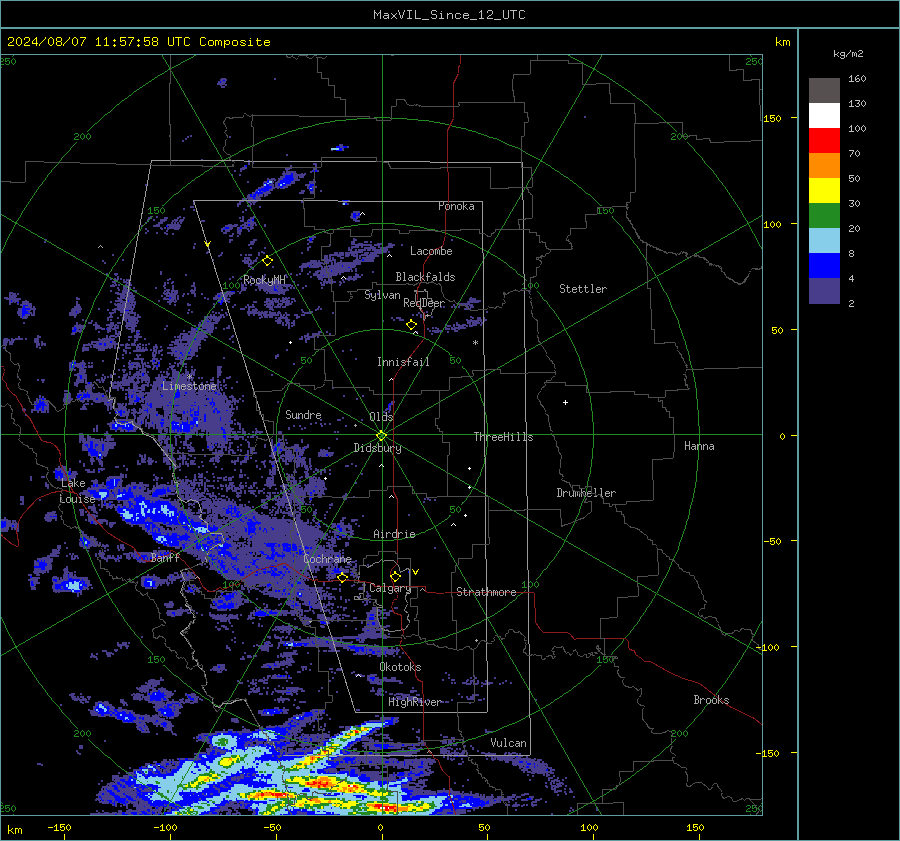
Task: Pick the red 70-100 legend color swatch
Action: click(x=824, y=141)
